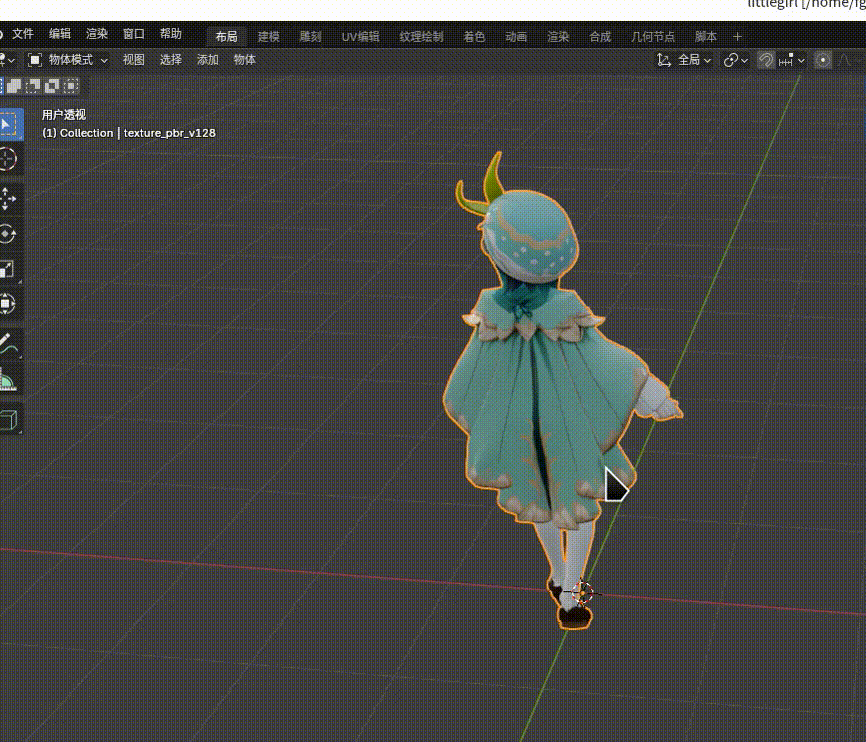Switch to the 雕刻 workspace tab
The width and height of the screenshot is (866, 742).
(310, 36)
